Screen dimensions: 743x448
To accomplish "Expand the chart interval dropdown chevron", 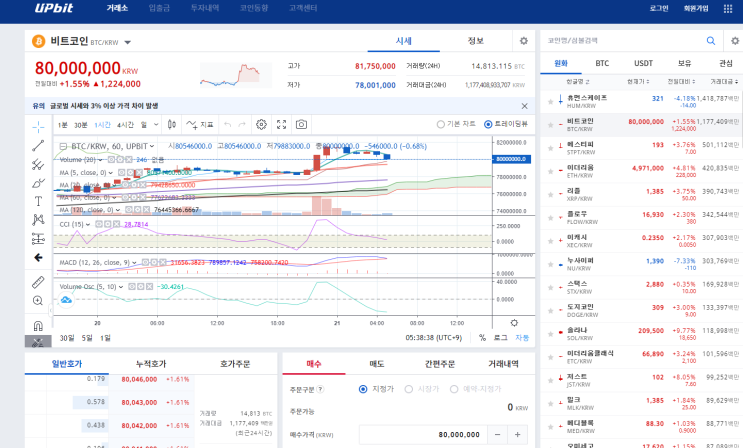I will tap(156, 124).
